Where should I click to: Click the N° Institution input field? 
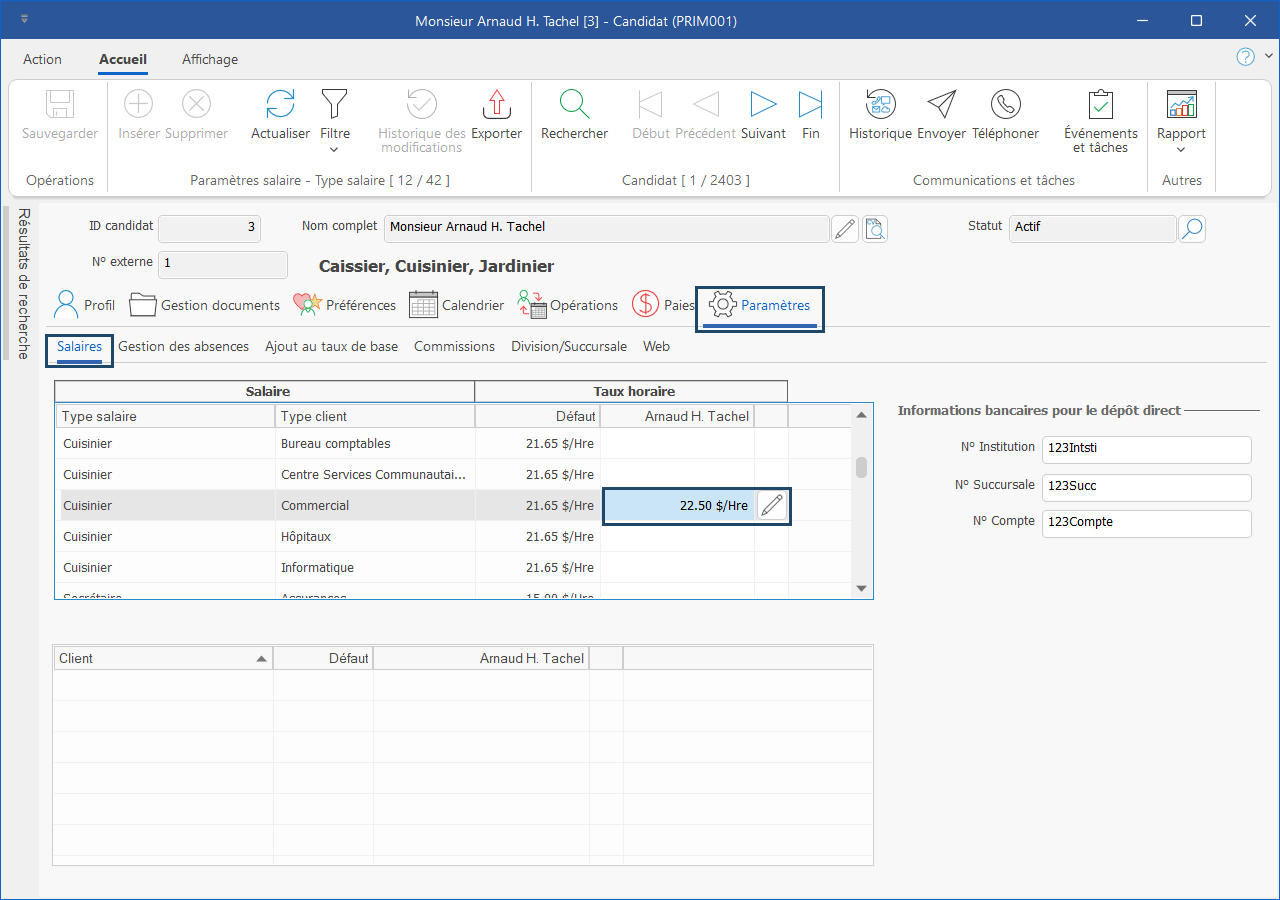pos(1146,449)
